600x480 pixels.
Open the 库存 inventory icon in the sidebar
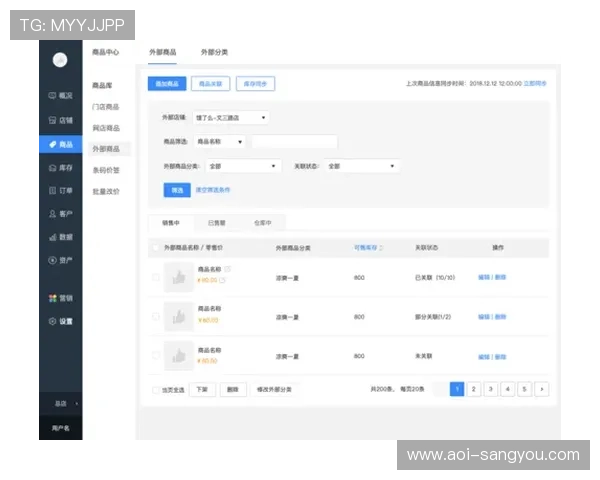[52, 168]
